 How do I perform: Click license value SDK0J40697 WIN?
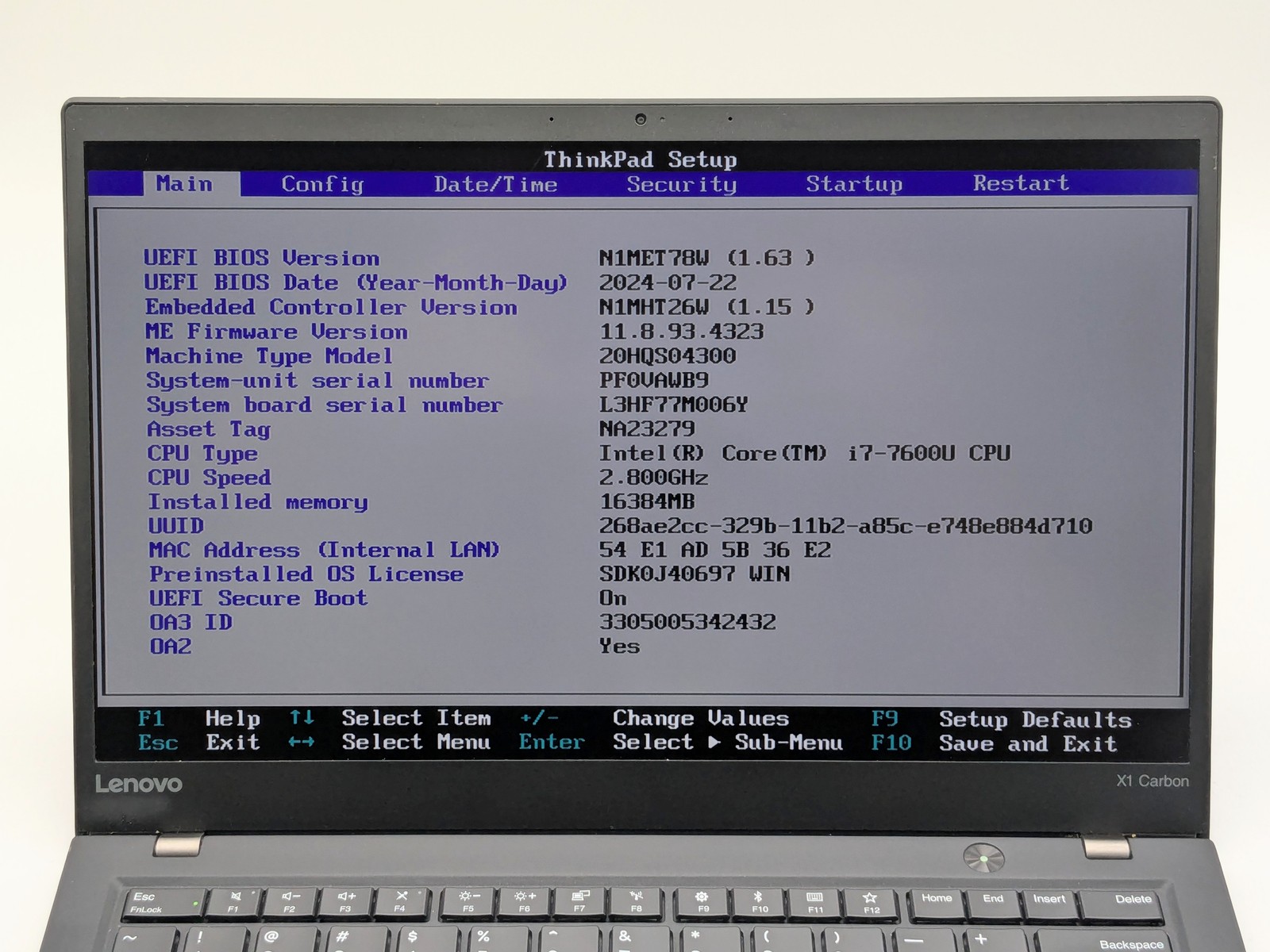pos(695,574)
